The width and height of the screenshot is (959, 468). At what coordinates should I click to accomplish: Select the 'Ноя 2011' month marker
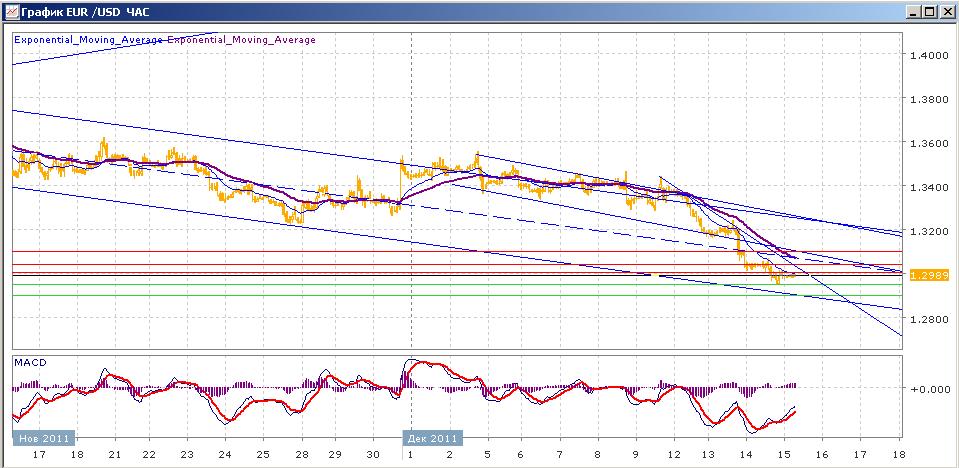[45, 438]
